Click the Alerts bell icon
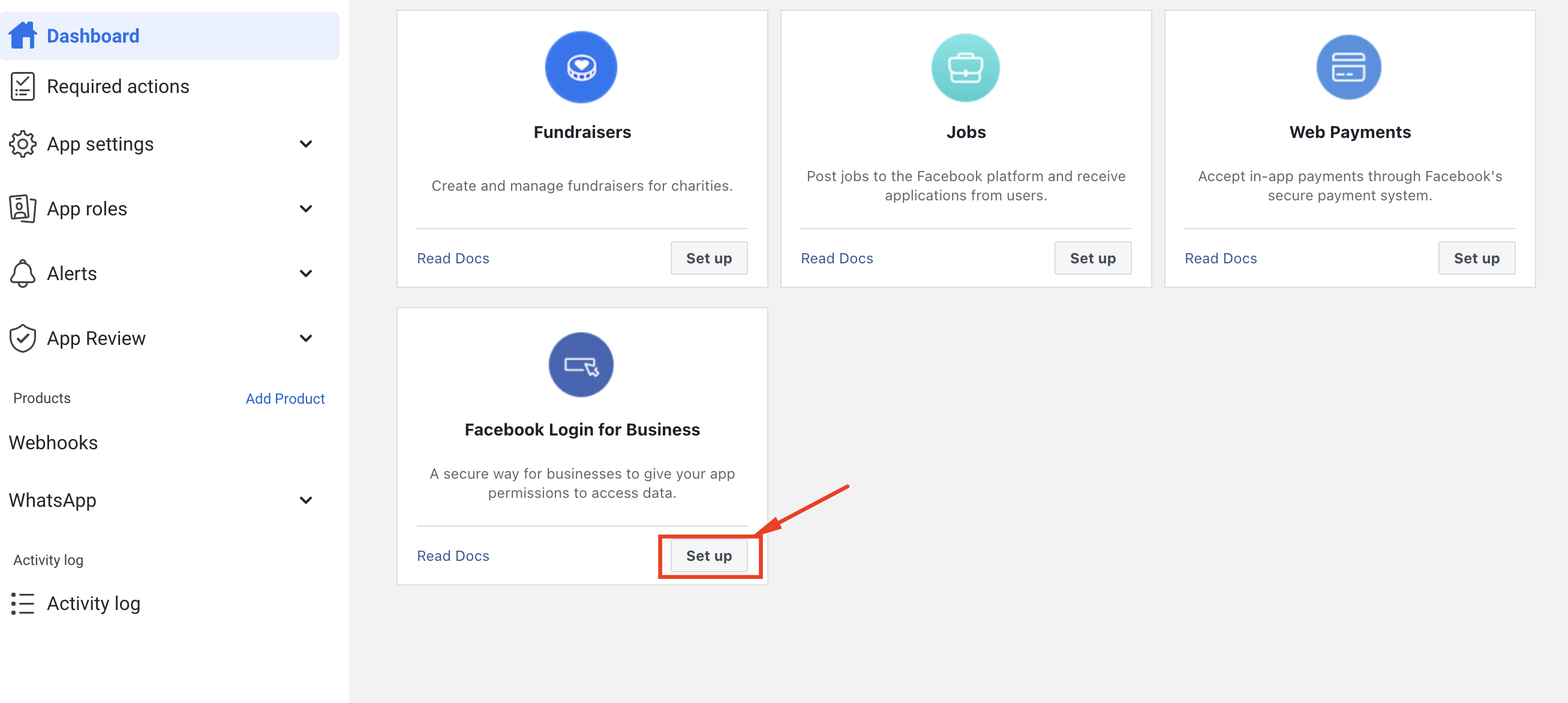The height and width of the screenshot is (703, 1568). 23,274
